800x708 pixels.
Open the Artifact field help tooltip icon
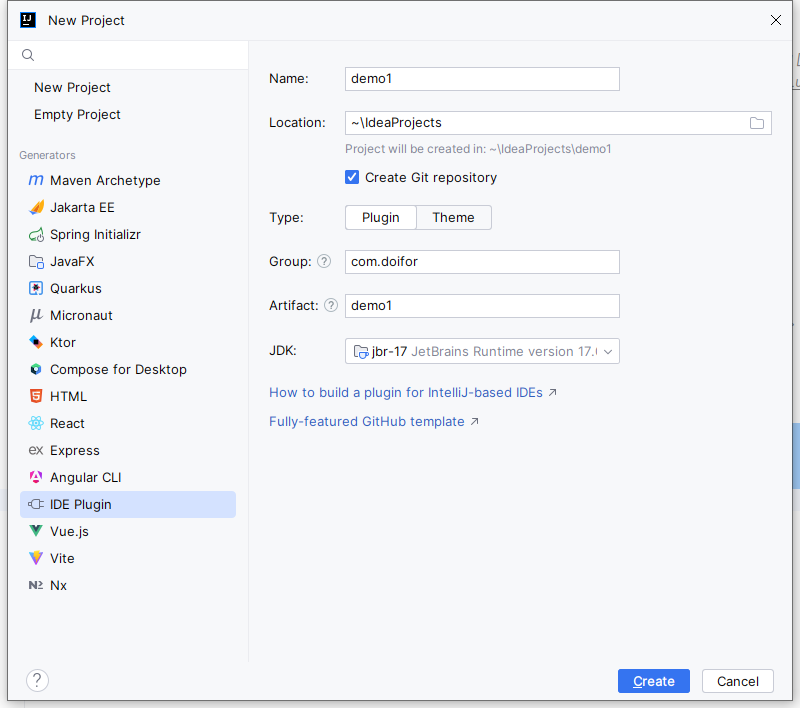[331, 305]
